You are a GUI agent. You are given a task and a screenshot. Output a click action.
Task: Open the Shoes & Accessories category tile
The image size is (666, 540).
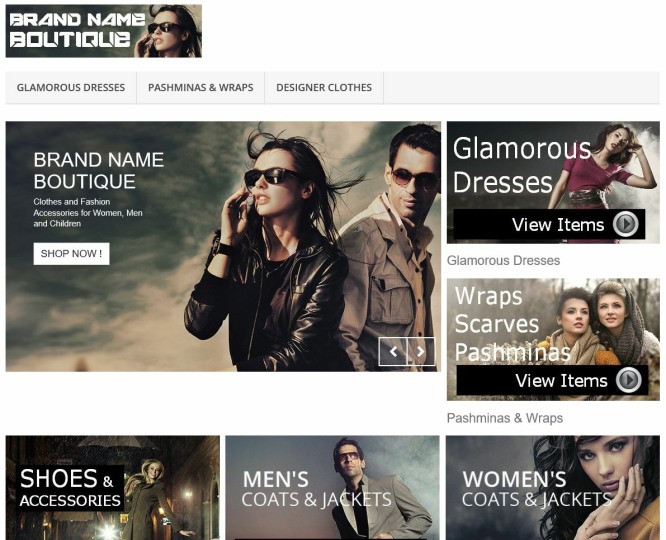(113, 488)
